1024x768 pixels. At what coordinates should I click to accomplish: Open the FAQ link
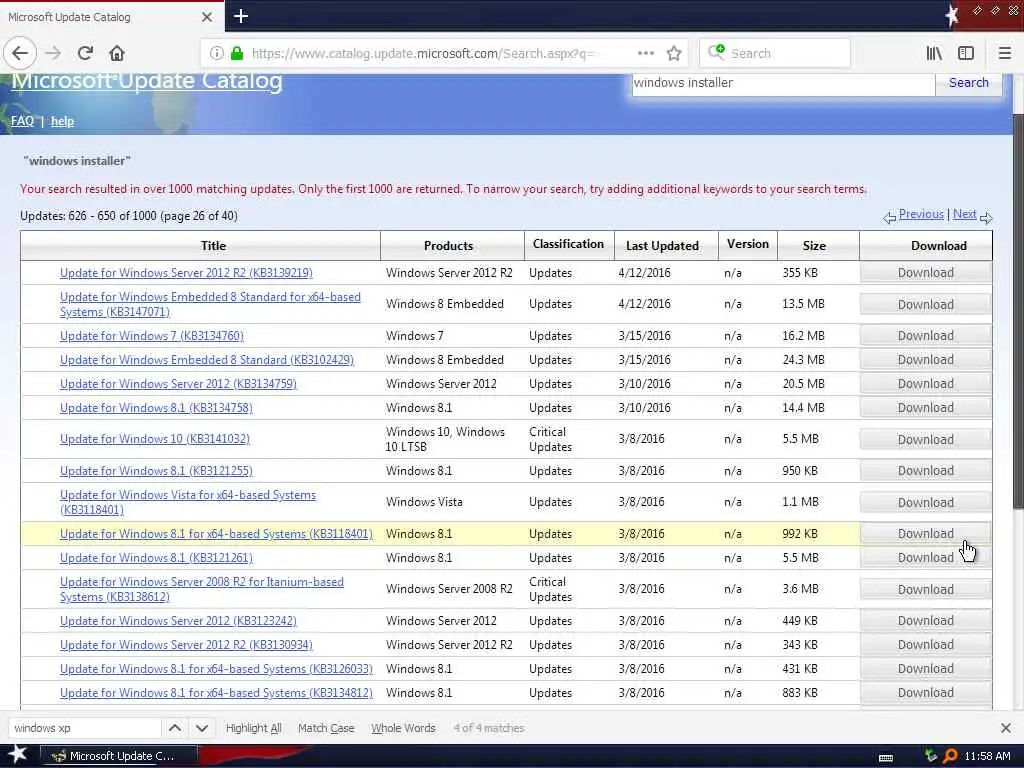22,121
